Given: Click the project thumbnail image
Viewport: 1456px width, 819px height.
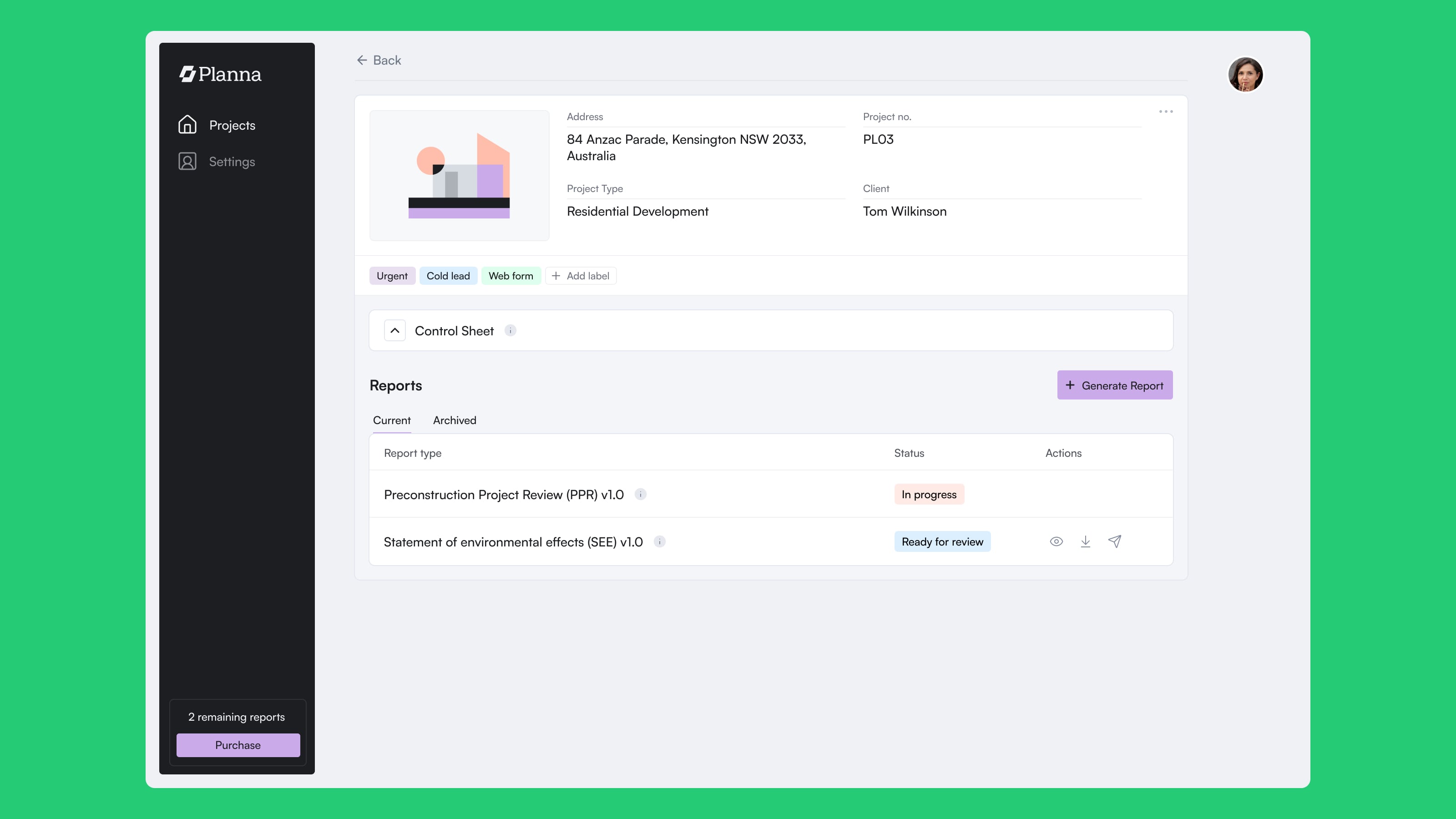Looking at the screenshot, I should (x=459, y=175).
